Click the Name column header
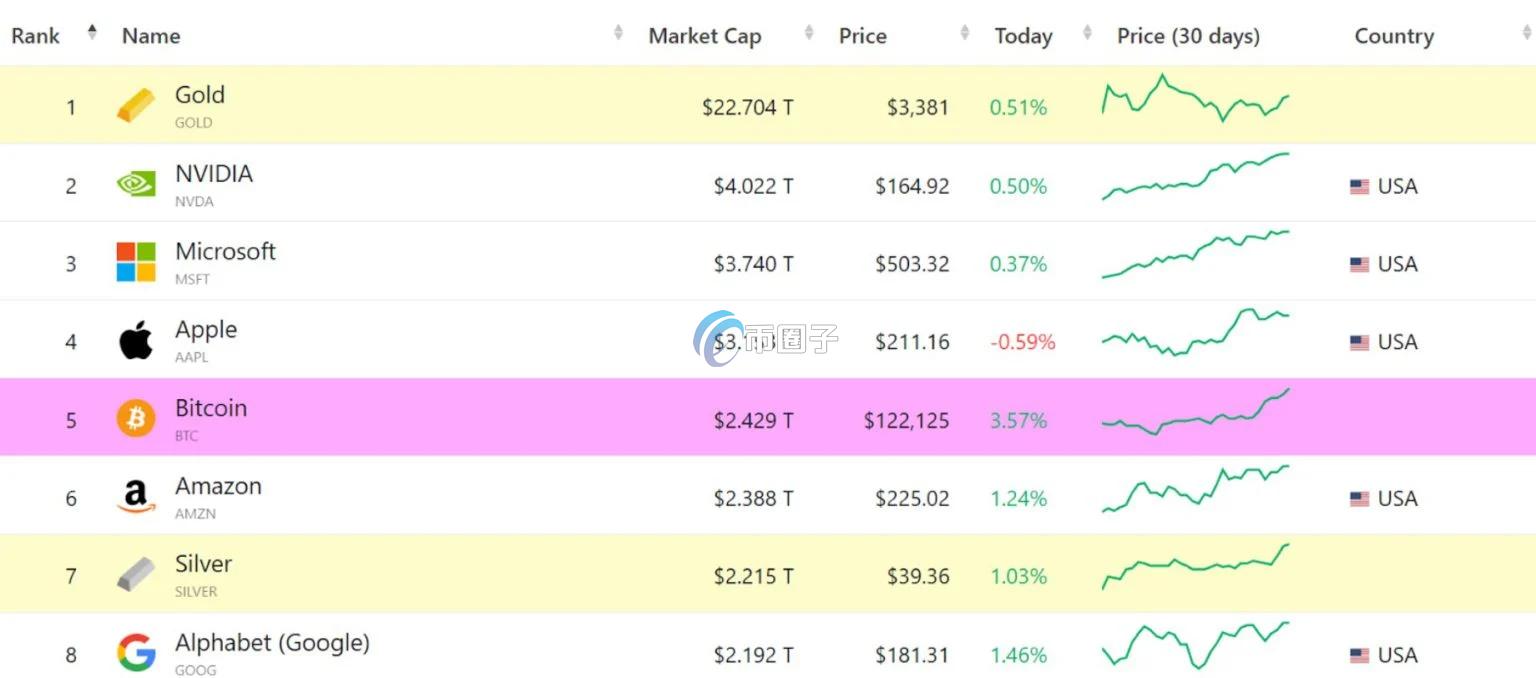1536x678 pixels. tap(151, 36)
